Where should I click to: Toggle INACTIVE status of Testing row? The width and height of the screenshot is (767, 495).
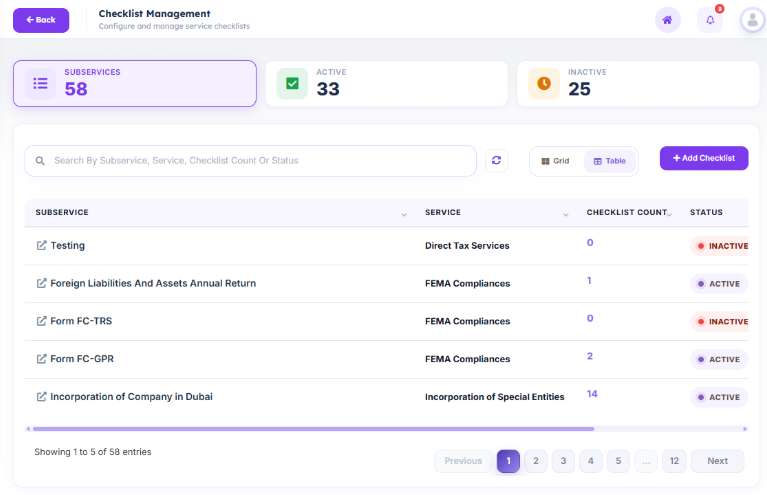[x=719, y=246]
